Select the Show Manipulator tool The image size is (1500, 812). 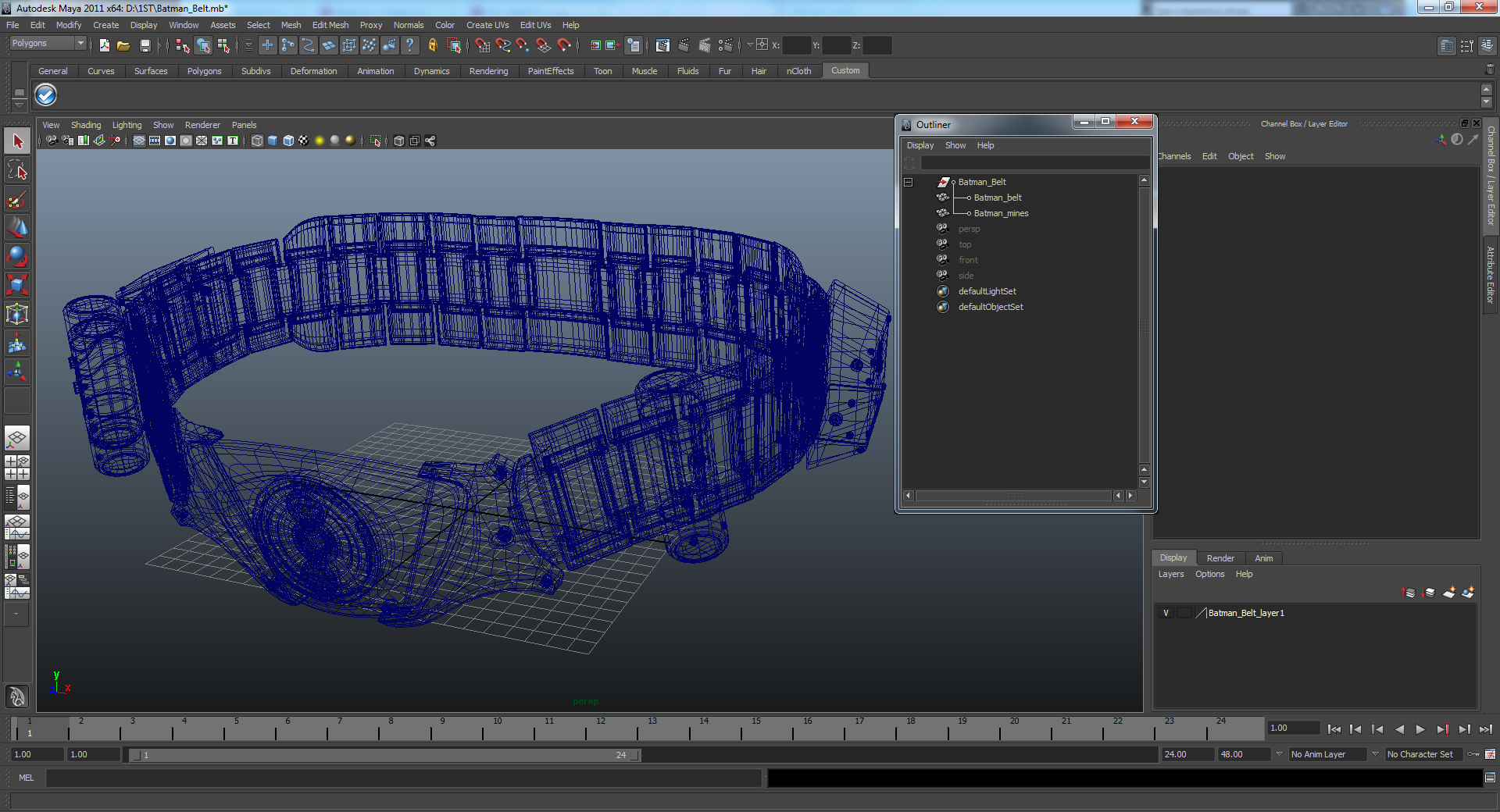17,372
